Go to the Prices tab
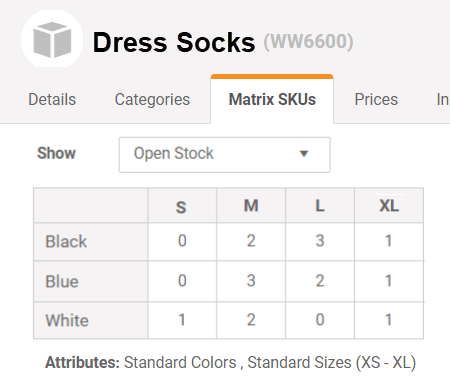Viewport: 450px width, 385px height. pyautogui.click(x=376, y=99)
